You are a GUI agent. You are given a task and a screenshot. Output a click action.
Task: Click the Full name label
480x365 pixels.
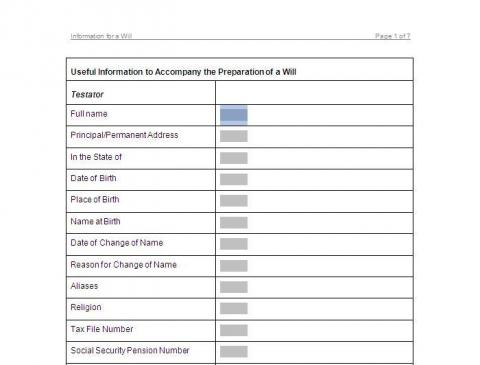click(x=89, y=114)
